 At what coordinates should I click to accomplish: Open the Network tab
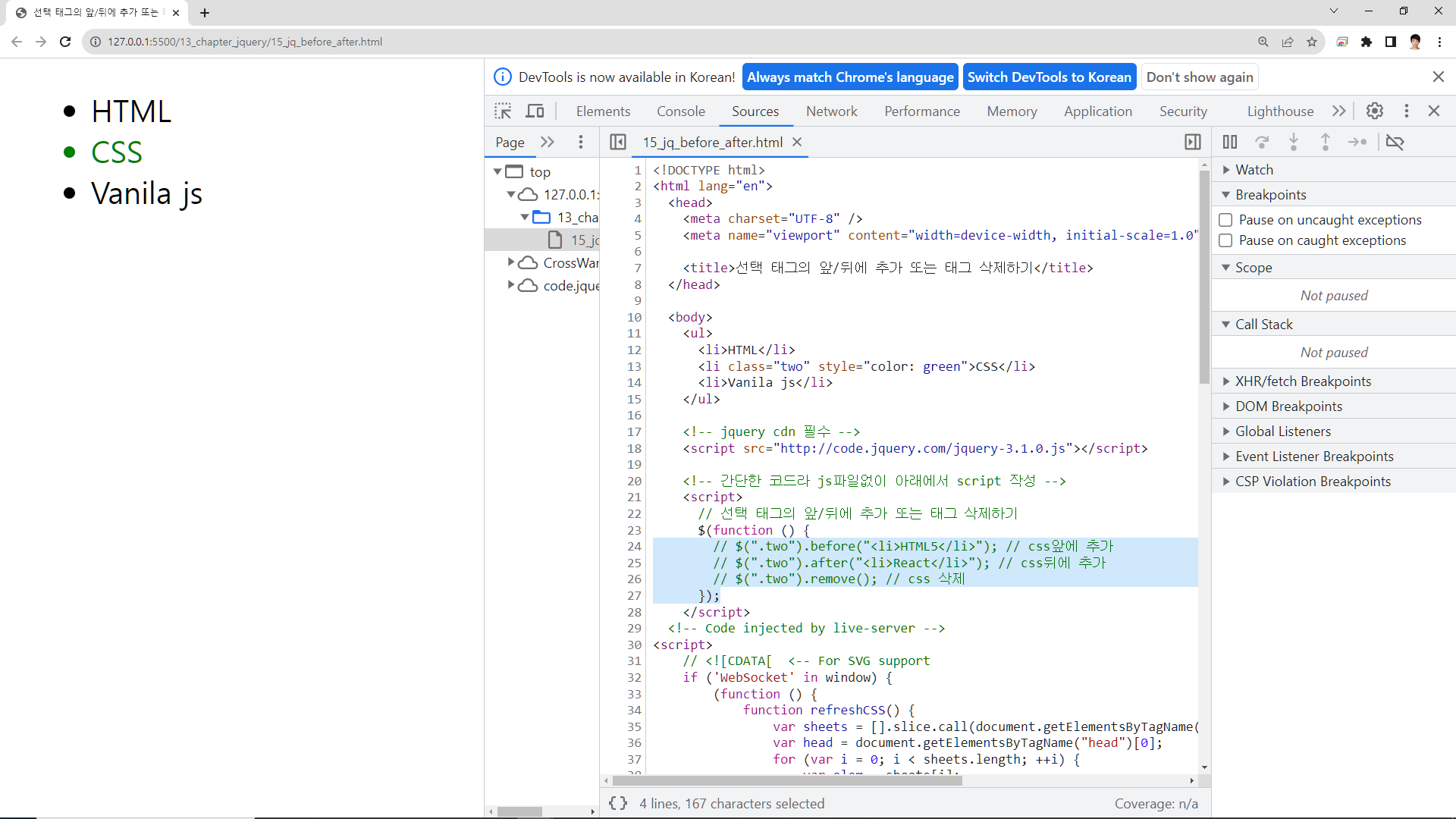tap(831, 111)
